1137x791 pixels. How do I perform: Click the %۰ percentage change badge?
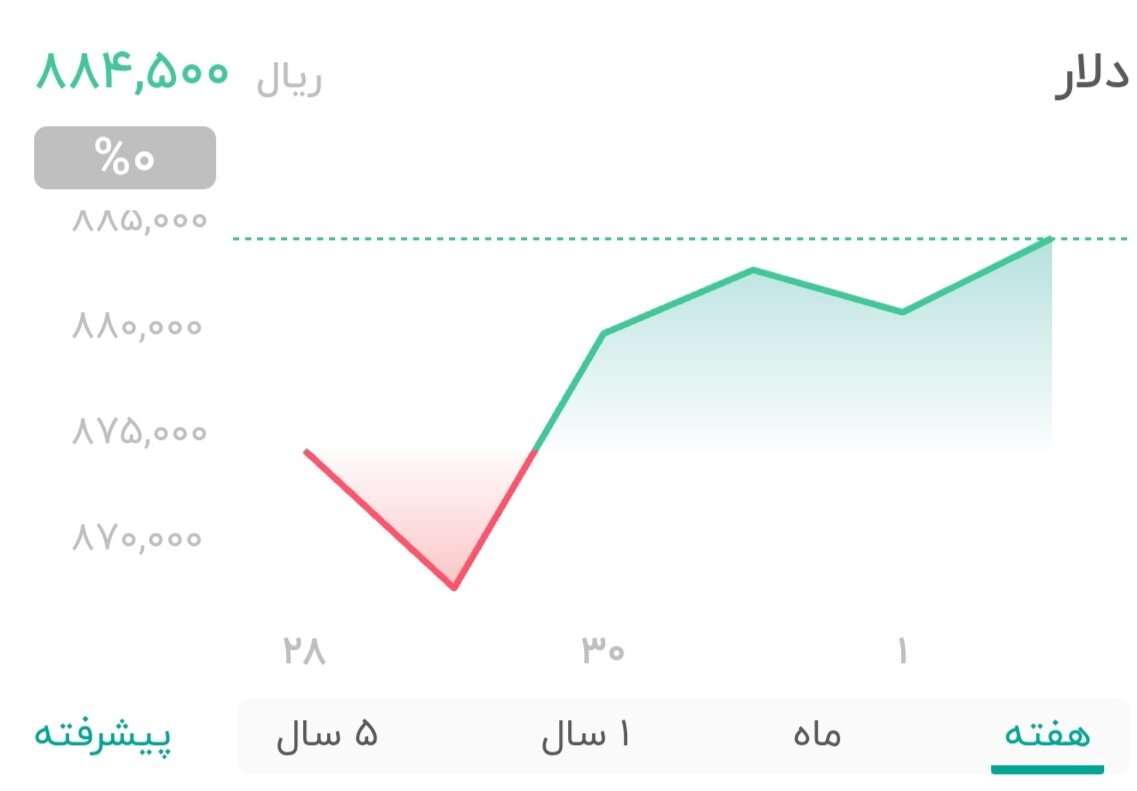[124, 157]
